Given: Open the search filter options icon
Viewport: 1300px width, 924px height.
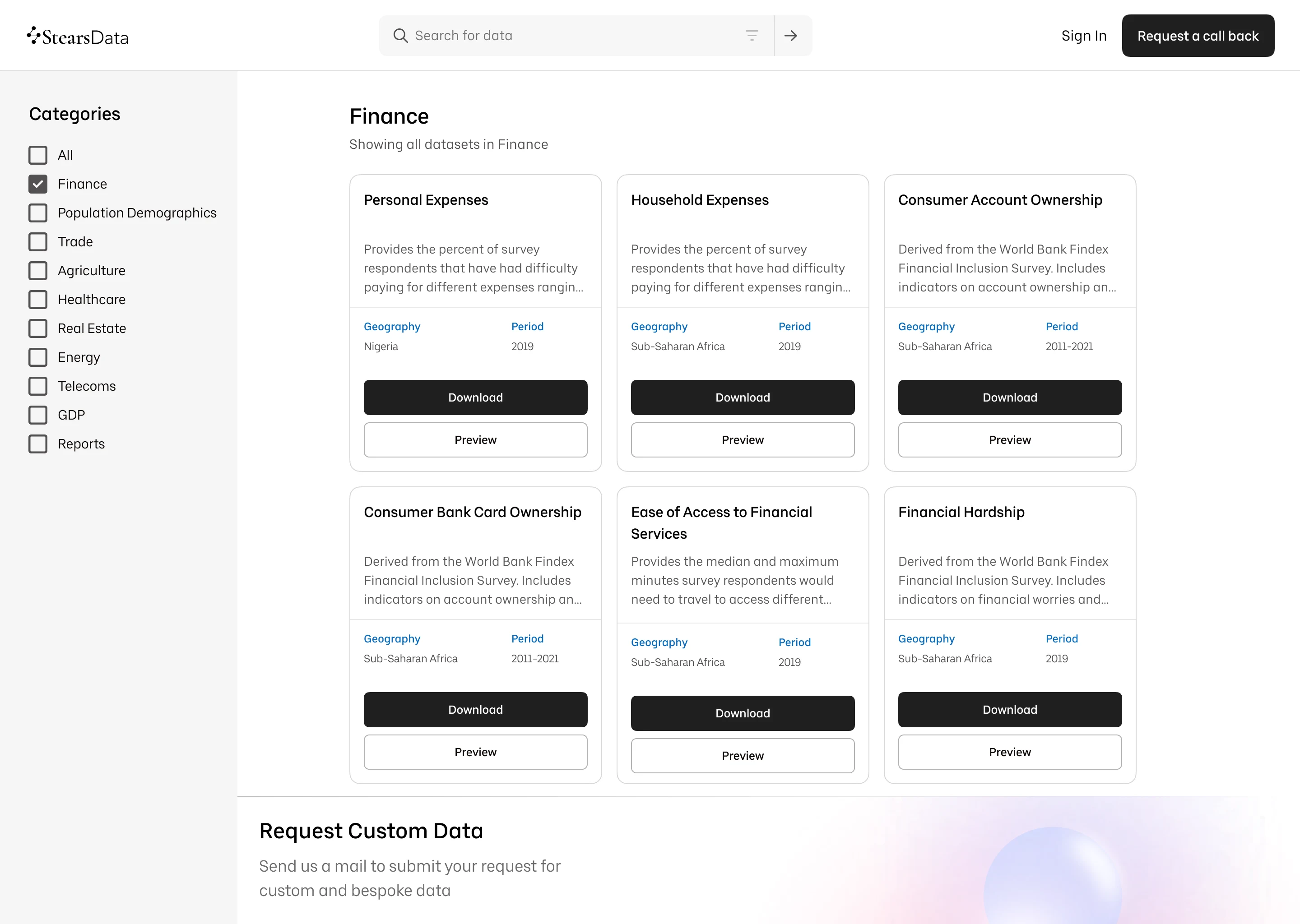Looking at the screenshot, I should [751, 36].
